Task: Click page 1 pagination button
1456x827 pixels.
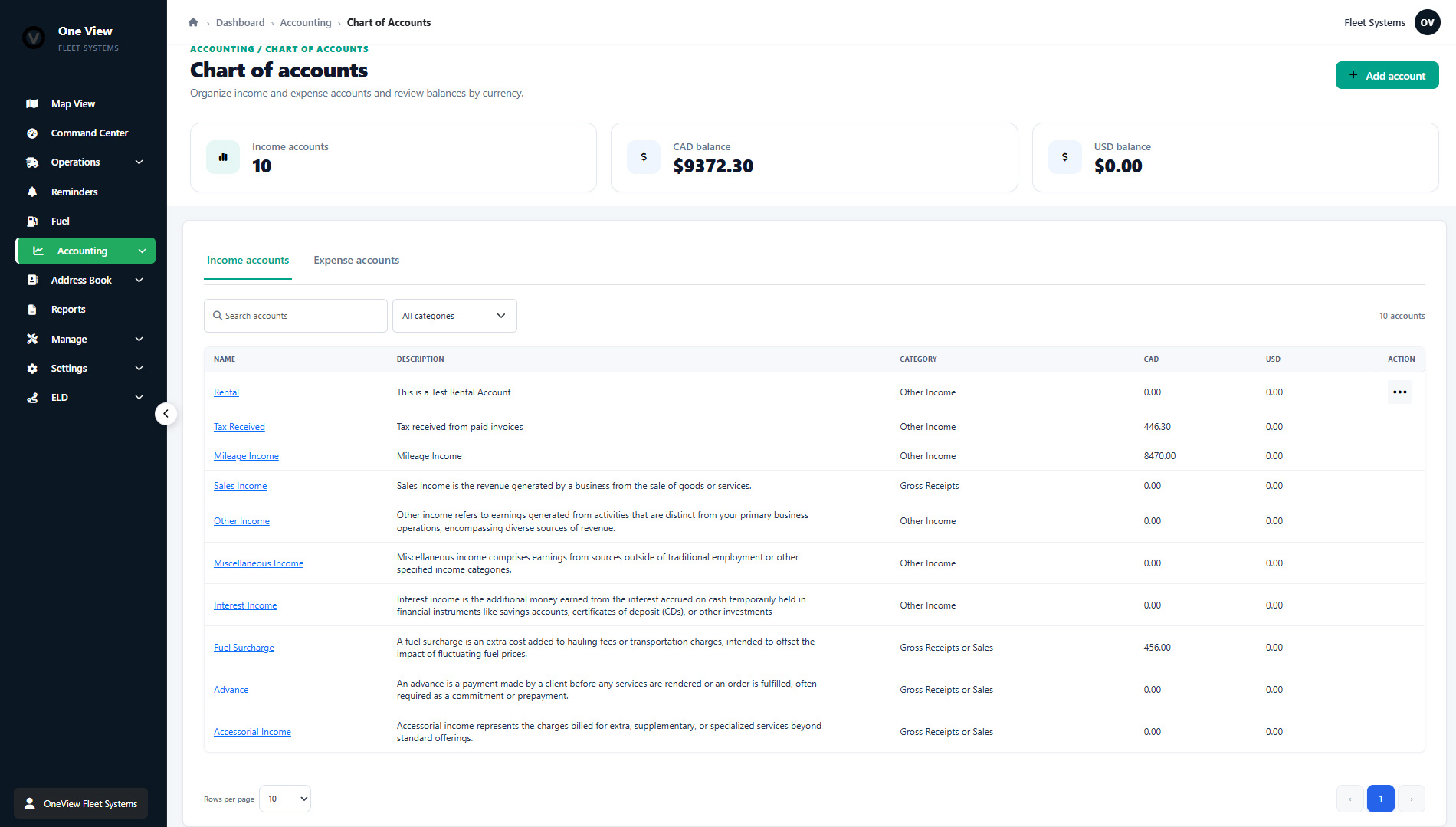Action: tap(1381, 799)
